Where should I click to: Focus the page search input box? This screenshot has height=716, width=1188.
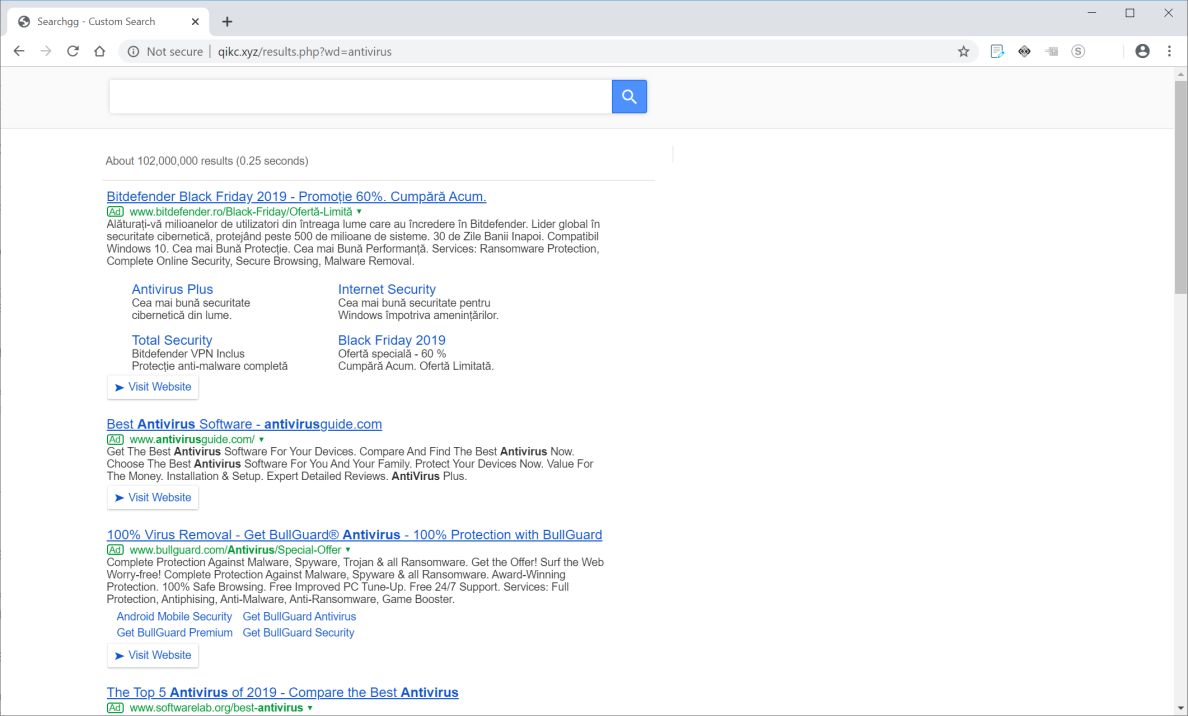click(360, 96)
